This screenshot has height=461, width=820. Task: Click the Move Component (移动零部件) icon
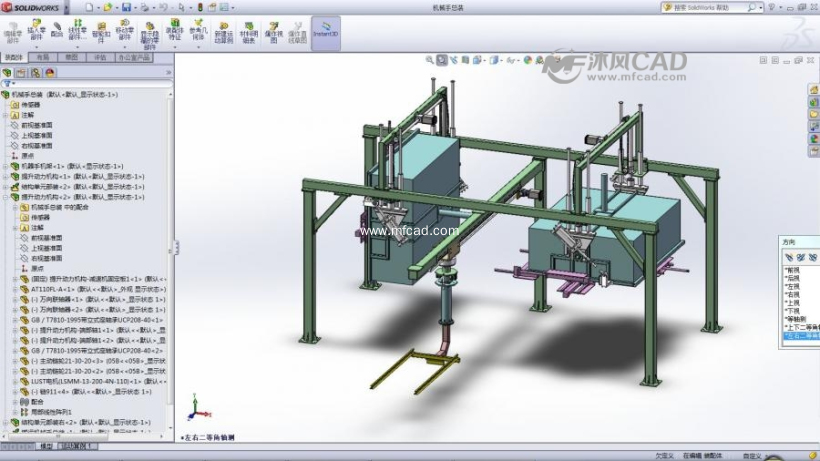pyautogui.click(x=125, y=31)
